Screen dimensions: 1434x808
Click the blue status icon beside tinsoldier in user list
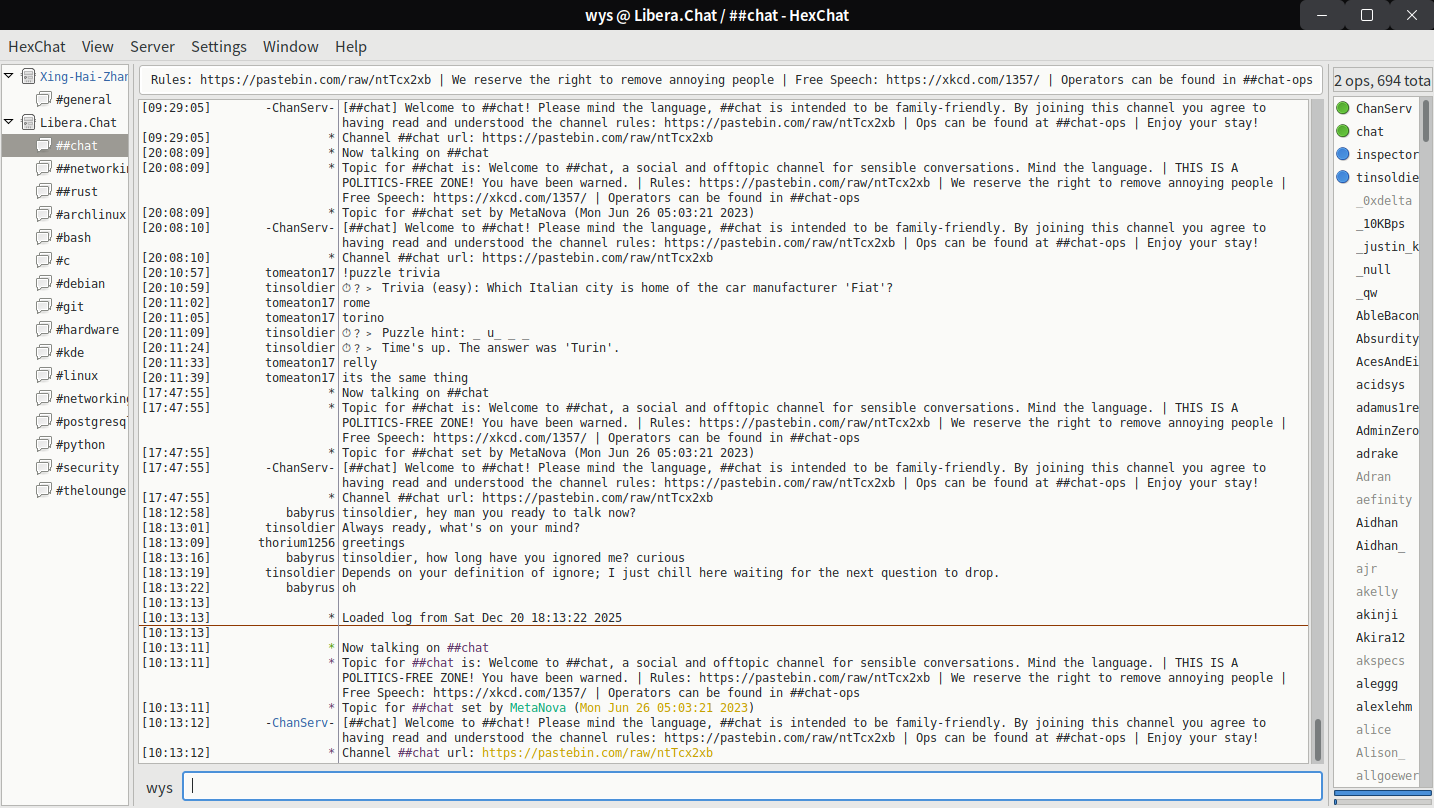(x=1343, y=177)
